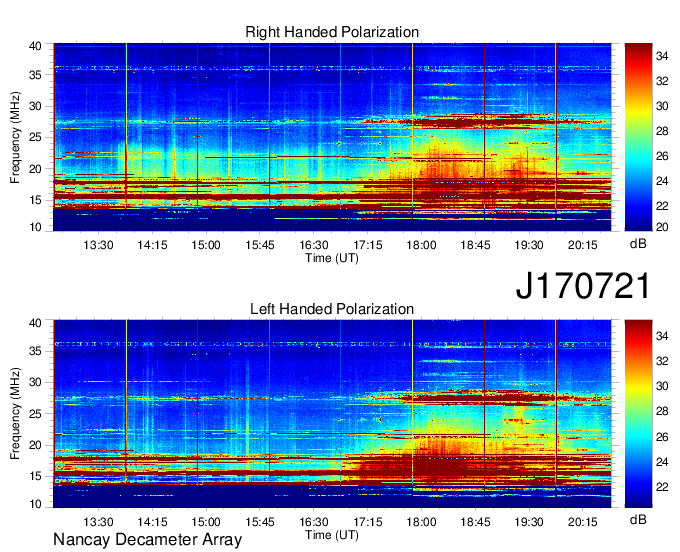Click the 20 MHz tick of Right Handed plot
The width and height of the screenshot is (680, 552).
[x=35, y=169]
